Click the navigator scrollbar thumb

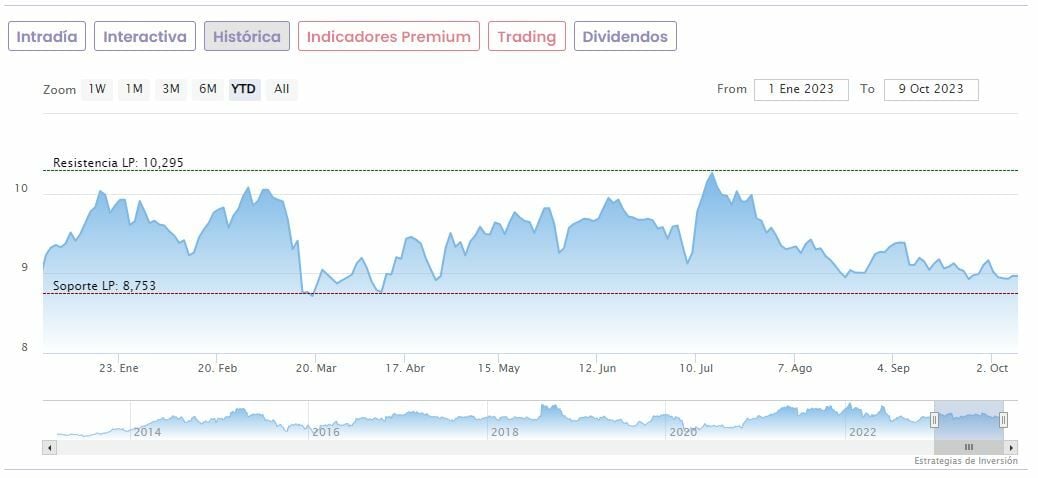968,447
